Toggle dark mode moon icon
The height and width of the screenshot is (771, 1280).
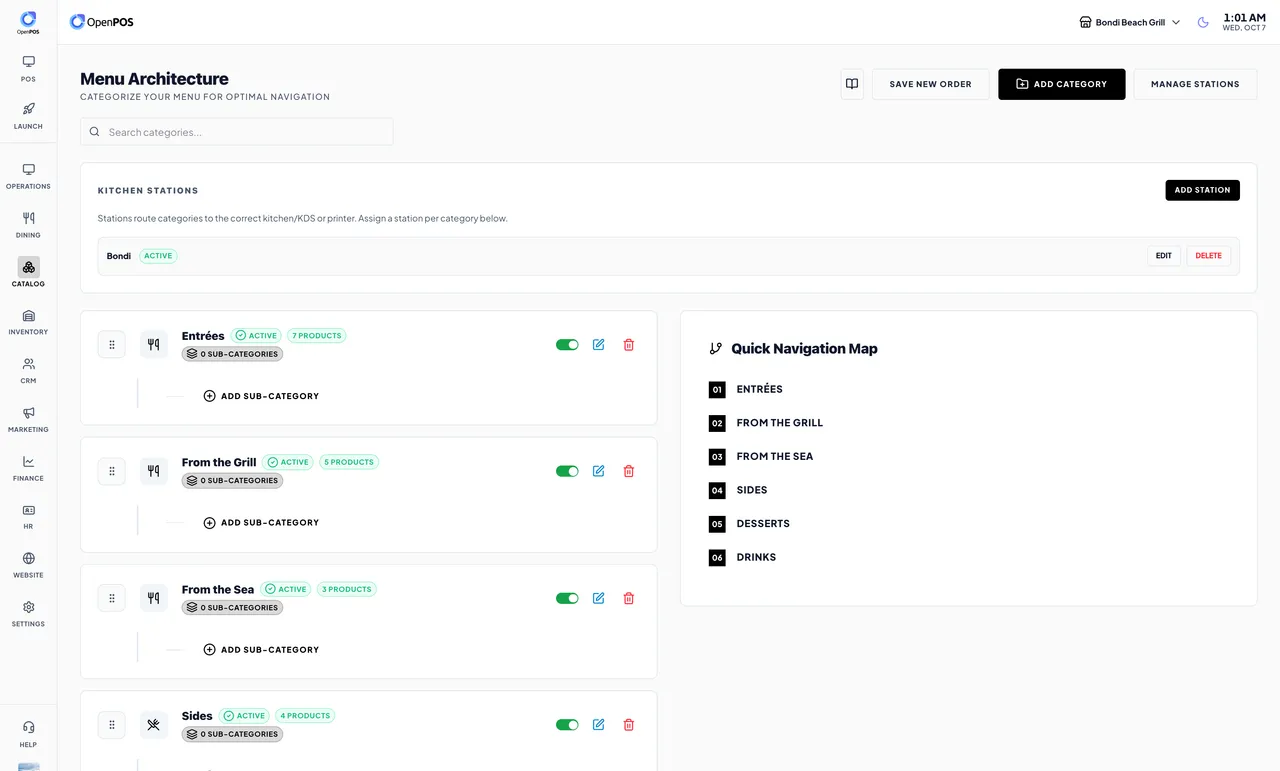(x=1203, y=22)
